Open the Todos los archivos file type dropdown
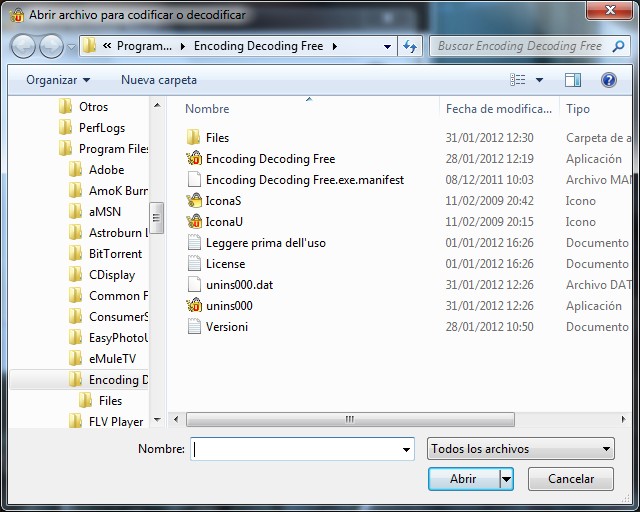The height and width of the screenshot is (512, 640). 520,449
